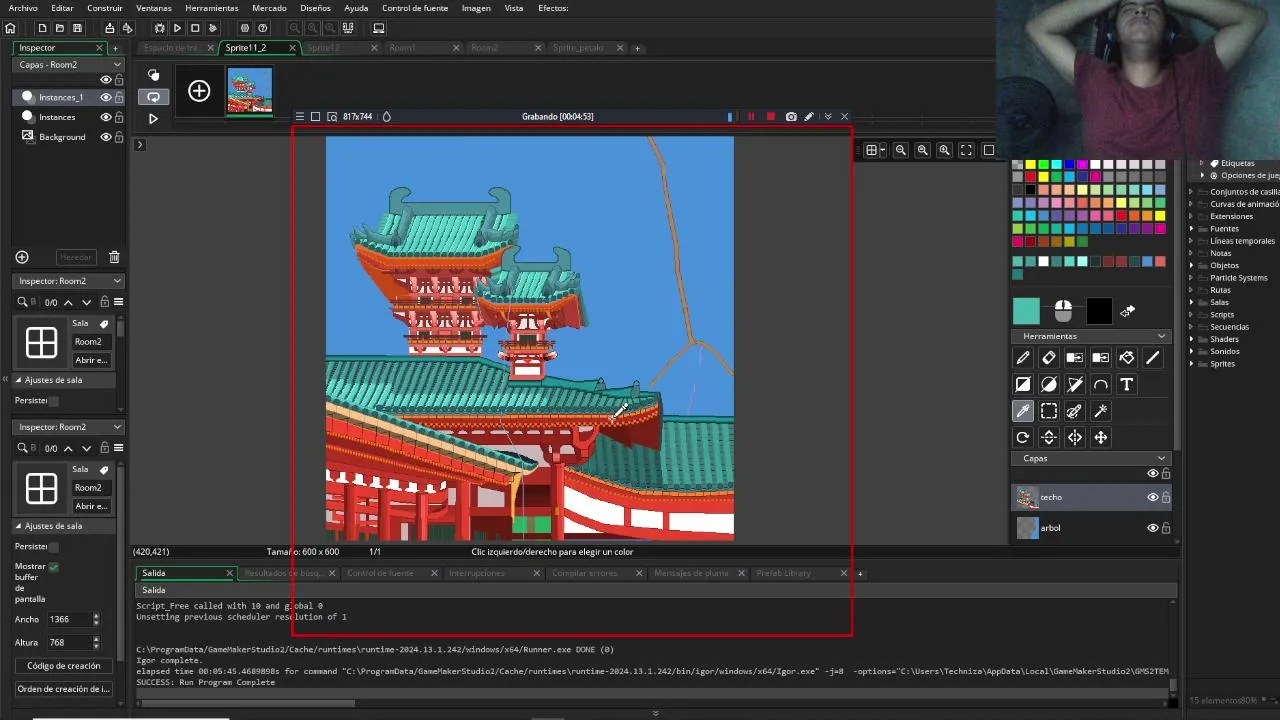Collapse the Herramientas panel

click(x=1161, y=336)
